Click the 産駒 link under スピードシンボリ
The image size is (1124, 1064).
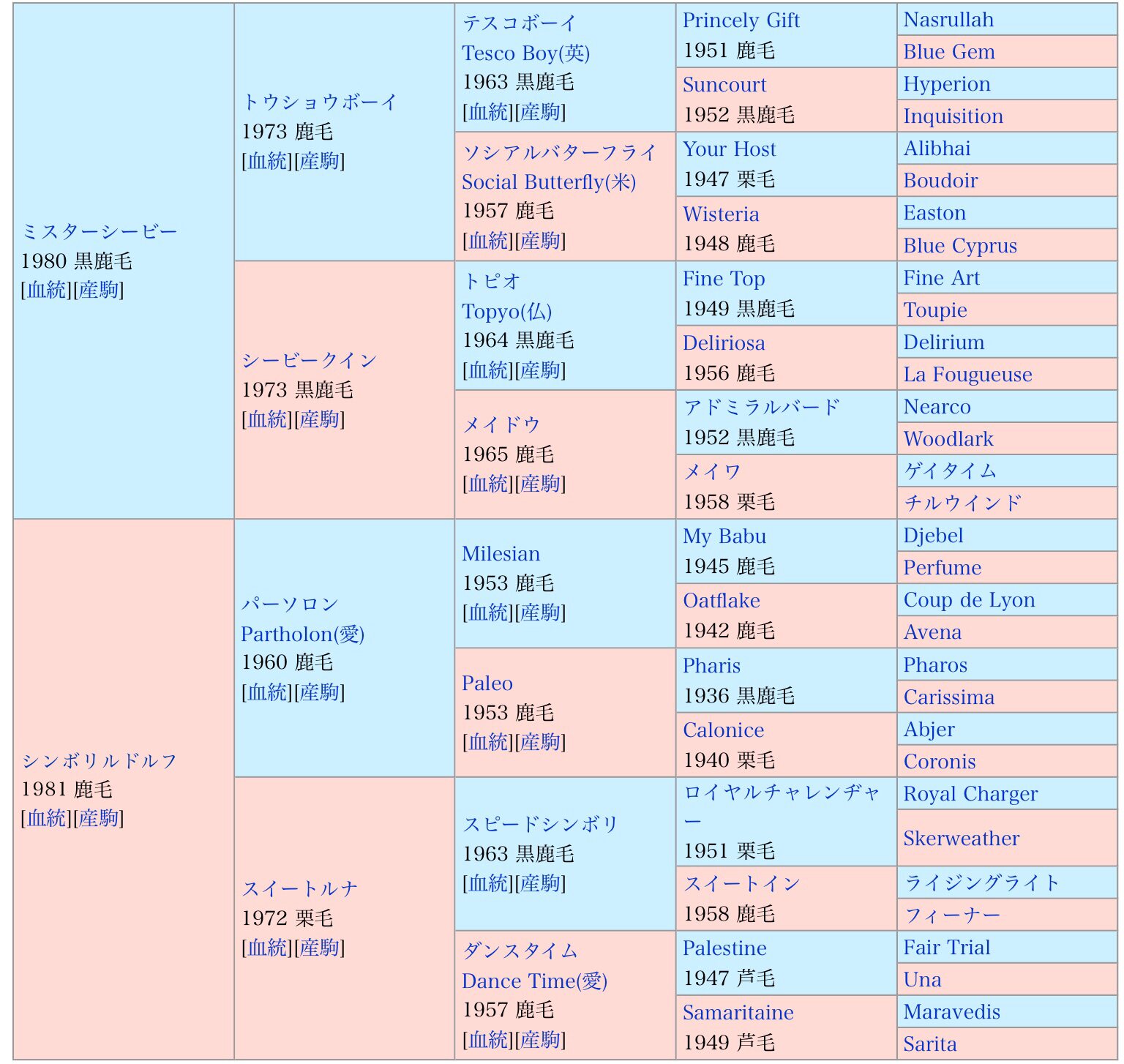click(x=541, y=883)
